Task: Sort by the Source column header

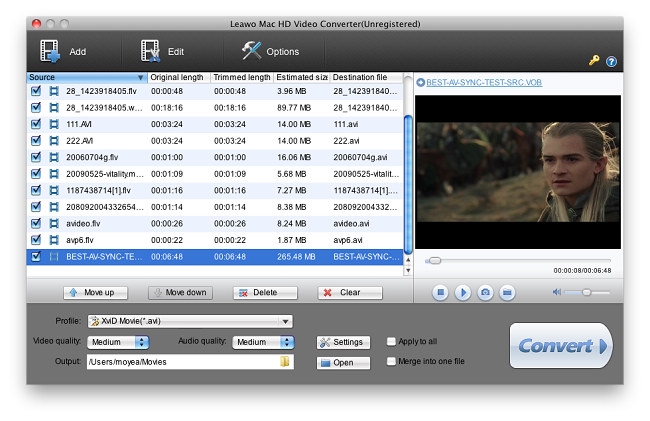Action: click(87, 77)
